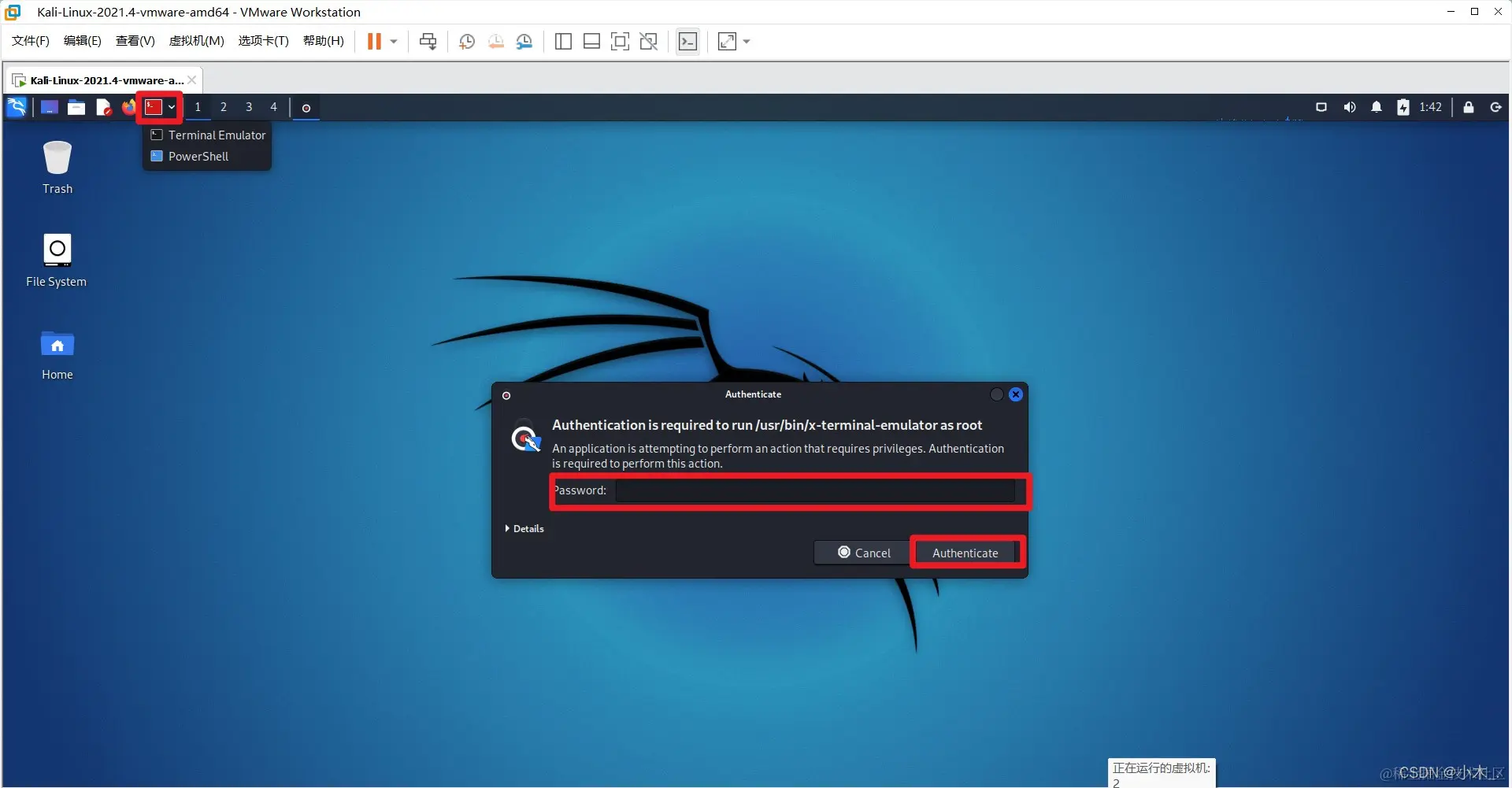Toggle the library sidebar view
1512x788 pixels.
pos(563,42)
